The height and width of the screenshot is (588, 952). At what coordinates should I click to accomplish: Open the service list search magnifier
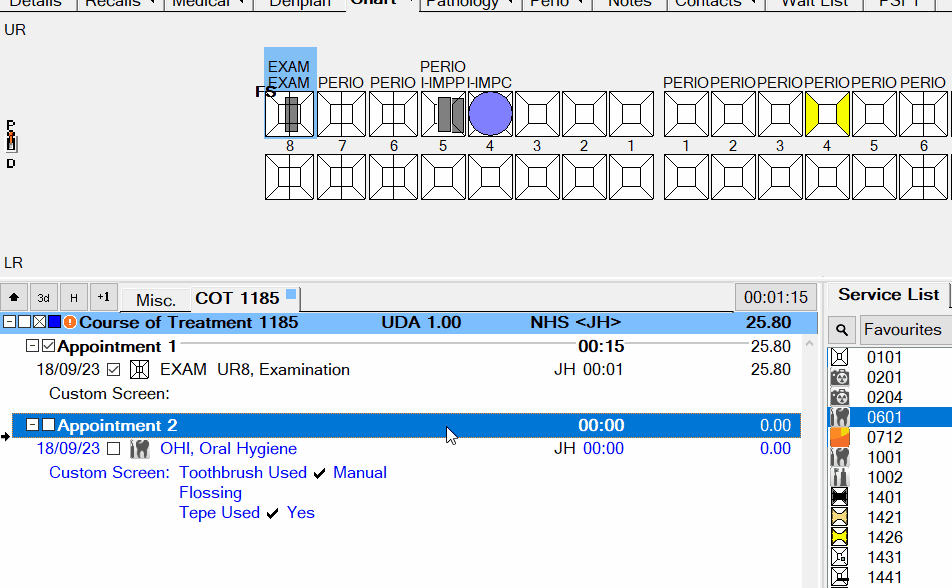pos(842,330)
